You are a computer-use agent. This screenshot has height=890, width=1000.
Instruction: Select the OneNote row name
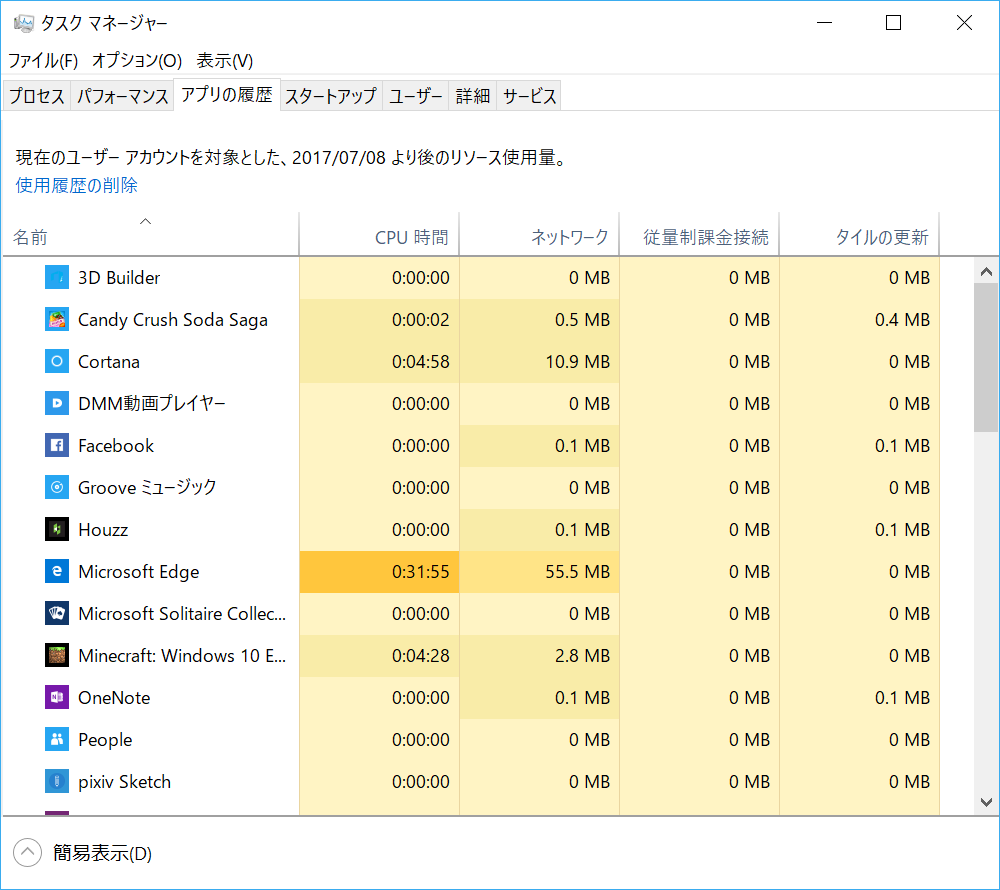[x=114, y=697]
